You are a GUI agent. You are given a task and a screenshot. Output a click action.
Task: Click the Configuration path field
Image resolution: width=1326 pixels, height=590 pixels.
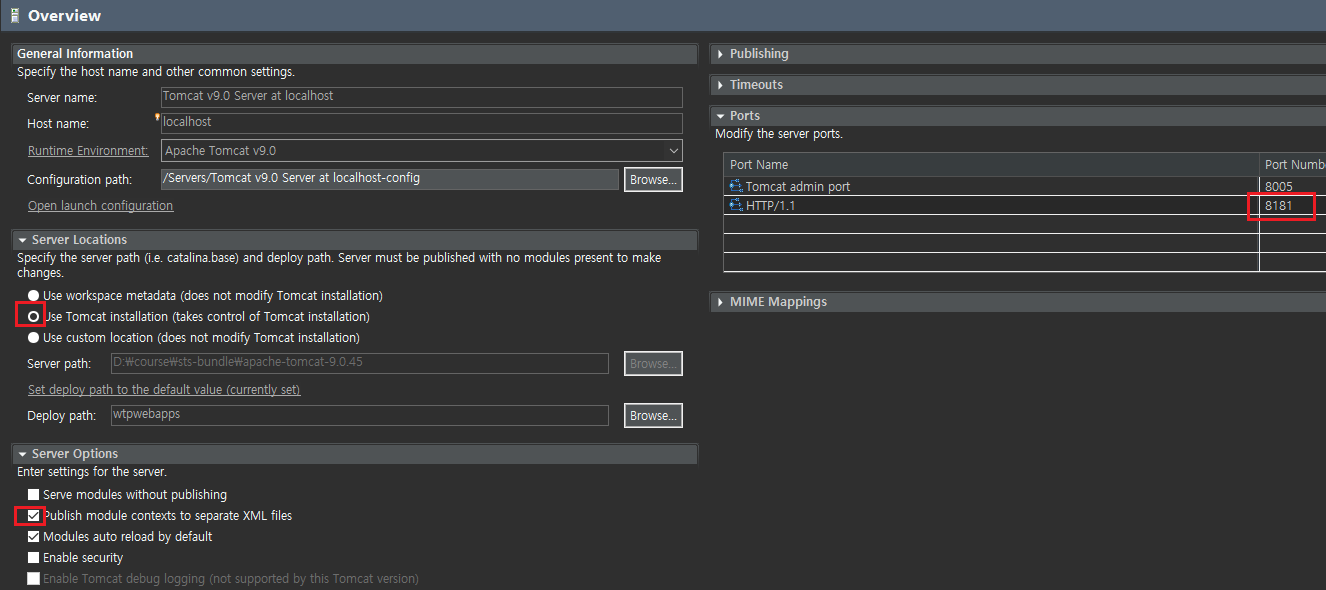[389, 179]
